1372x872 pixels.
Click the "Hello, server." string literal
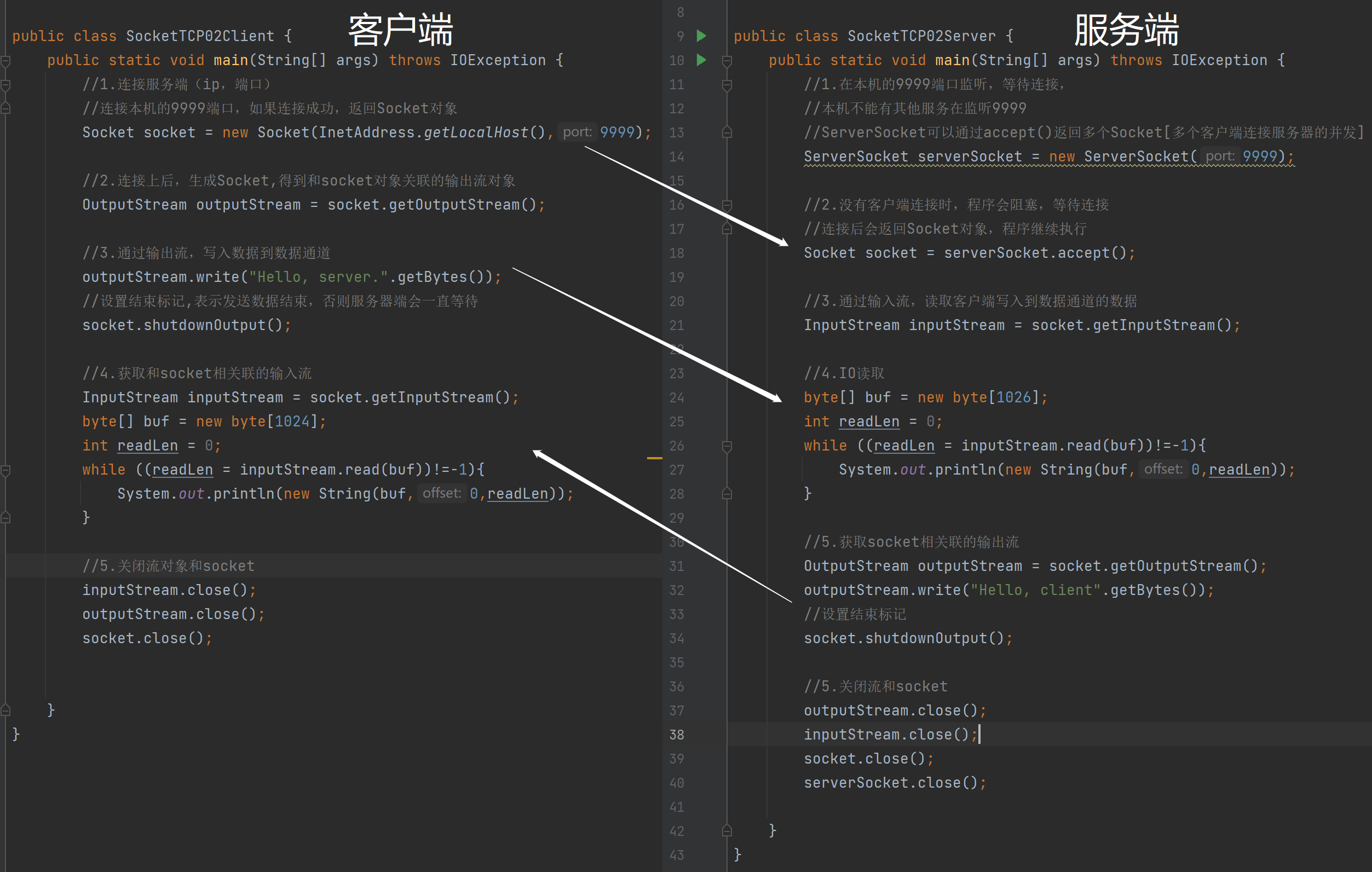click(319, 277)
